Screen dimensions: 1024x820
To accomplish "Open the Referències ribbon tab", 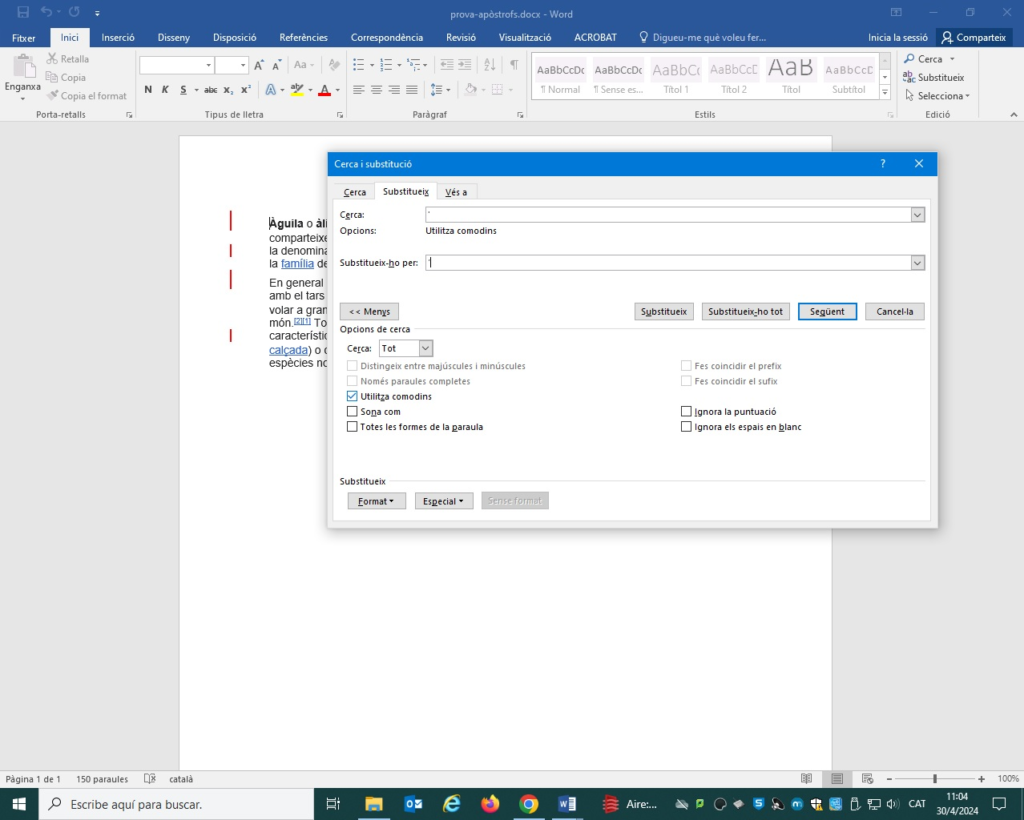I will pos(303,38).
